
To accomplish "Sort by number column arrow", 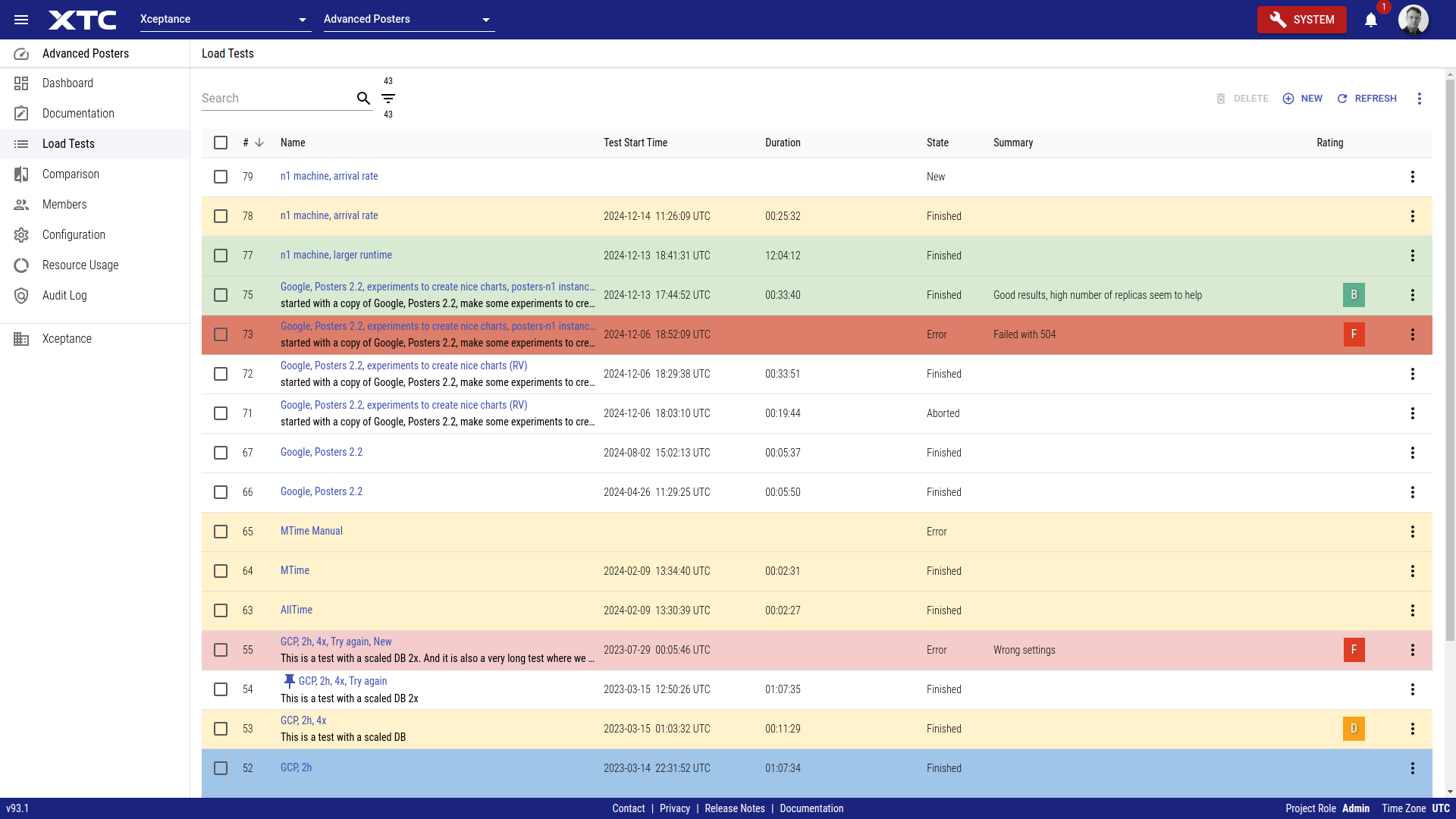I will pyautogui.click(x=259, y=143).
